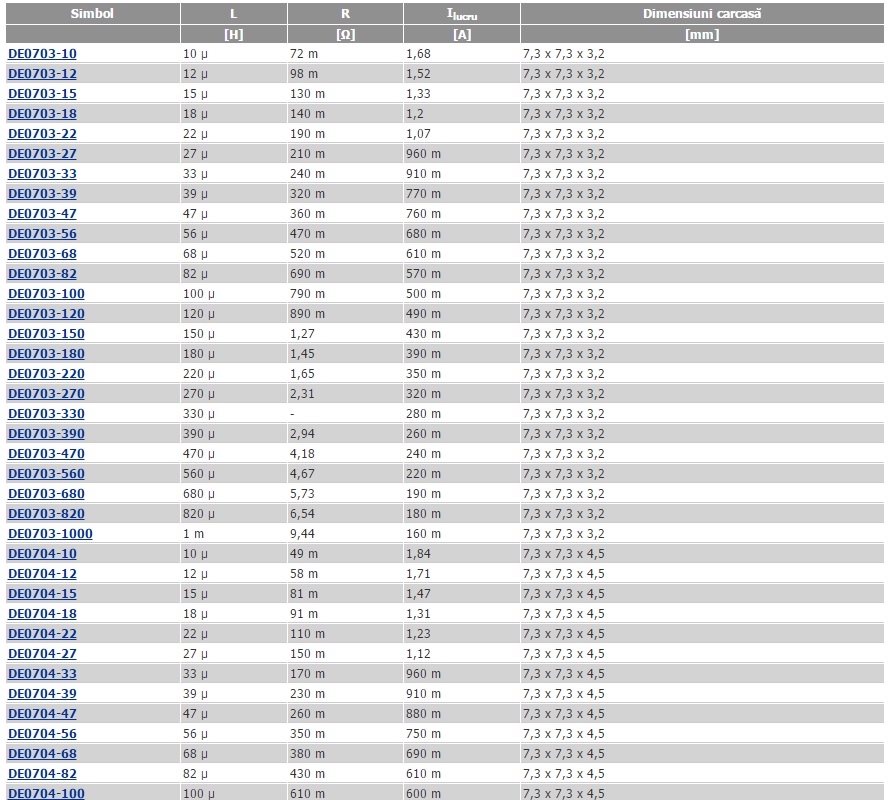Viewport: 893px width, 800px height.
Task: Select the DE0703-560 link
Action: (x=46, y=474)
